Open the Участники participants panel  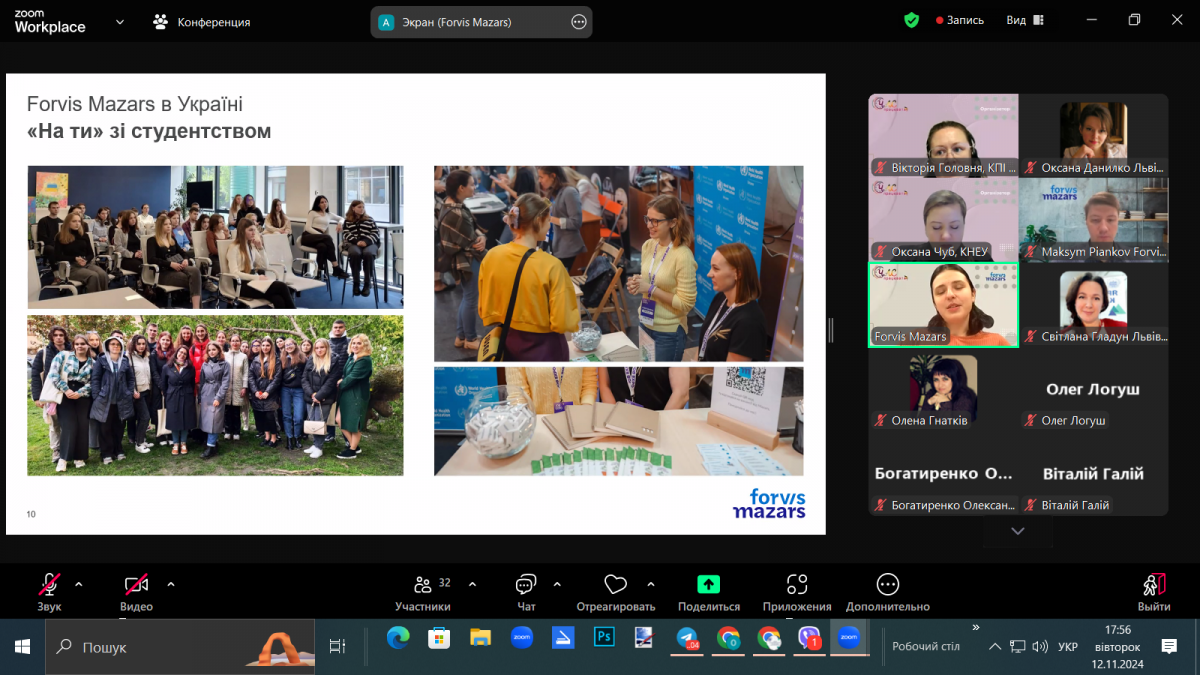(423, 586)
